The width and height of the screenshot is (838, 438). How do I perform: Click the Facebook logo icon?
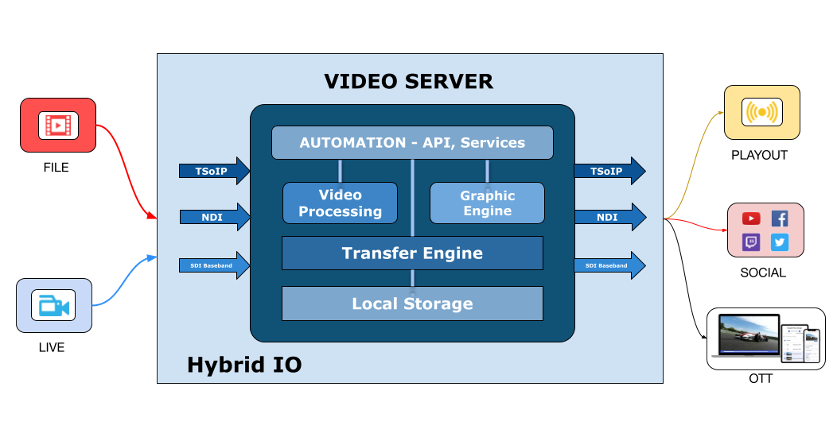pyautogui.click(x=780, y=219)
